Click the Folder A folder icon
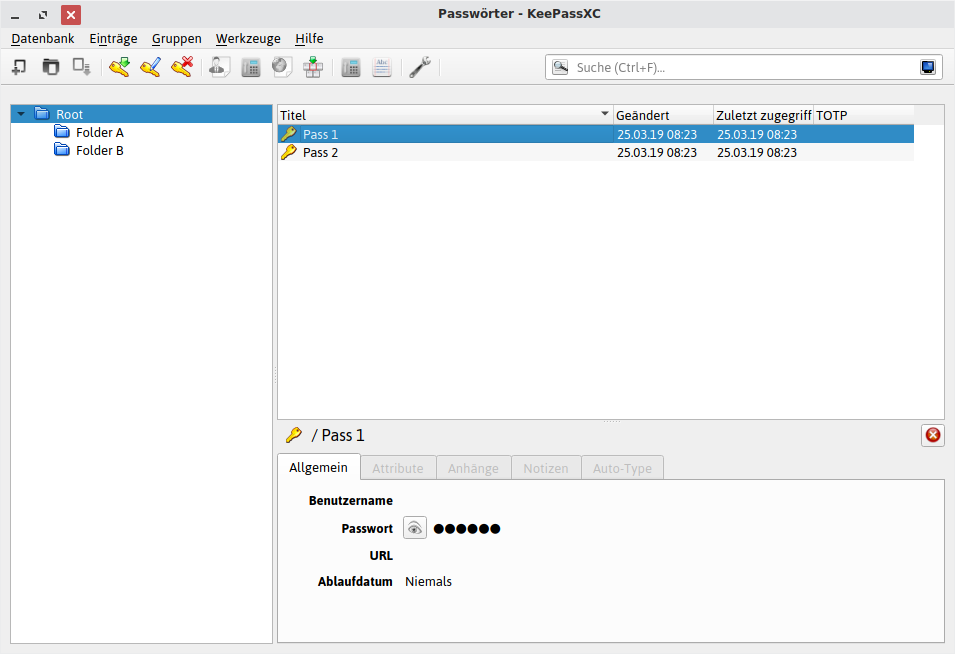This screenshot has width=955, height=654. coord(62,132)
